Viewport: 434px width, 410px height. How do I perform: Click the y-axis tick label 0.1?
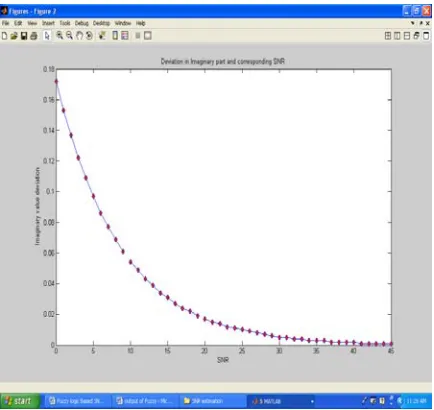(x=49, y=192)
